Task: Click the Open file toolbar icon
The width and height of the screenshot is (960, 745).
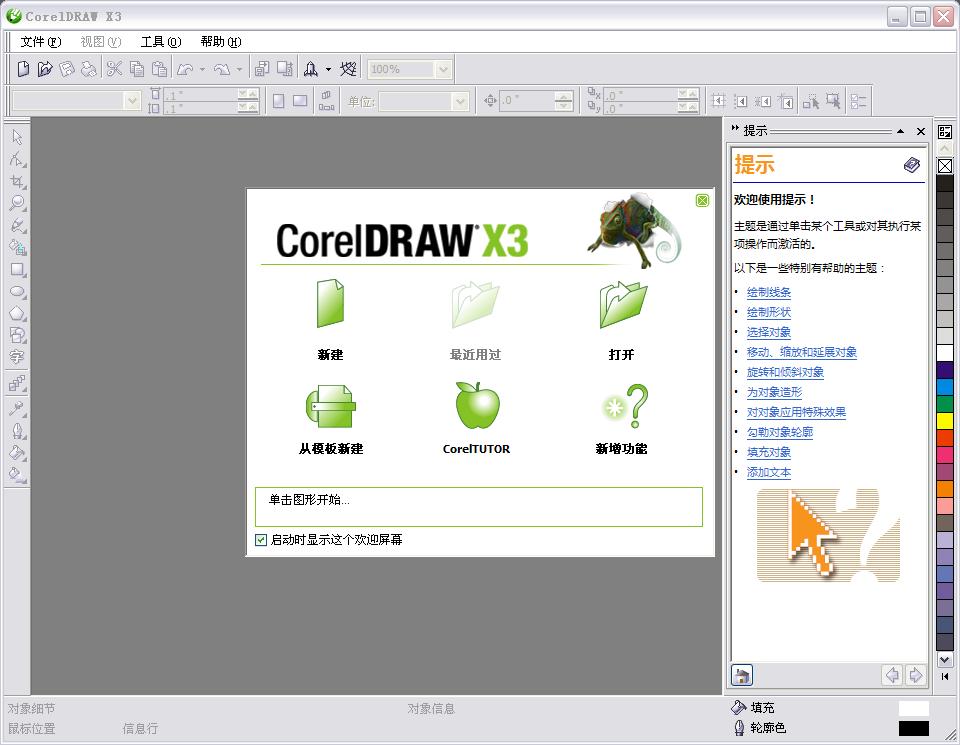Action: coord(45,69)
